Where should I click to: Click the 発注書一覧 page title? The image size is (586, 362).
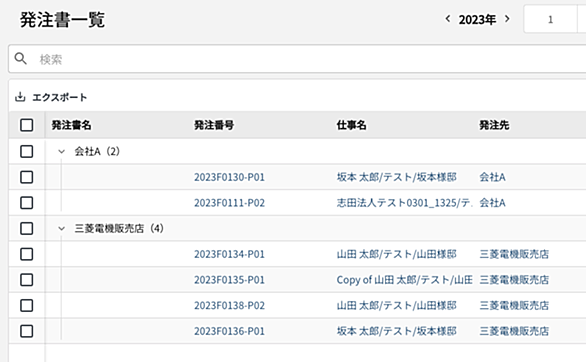62,19
